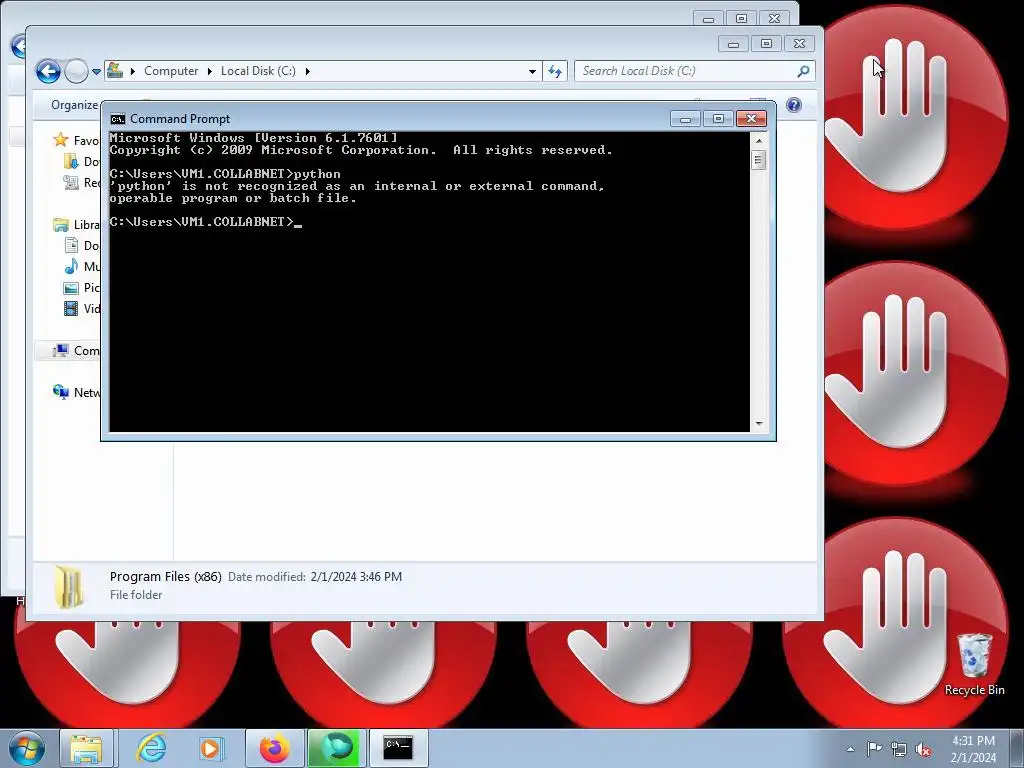Select Computer in the address bar
1024x768 pixels.
170,71
